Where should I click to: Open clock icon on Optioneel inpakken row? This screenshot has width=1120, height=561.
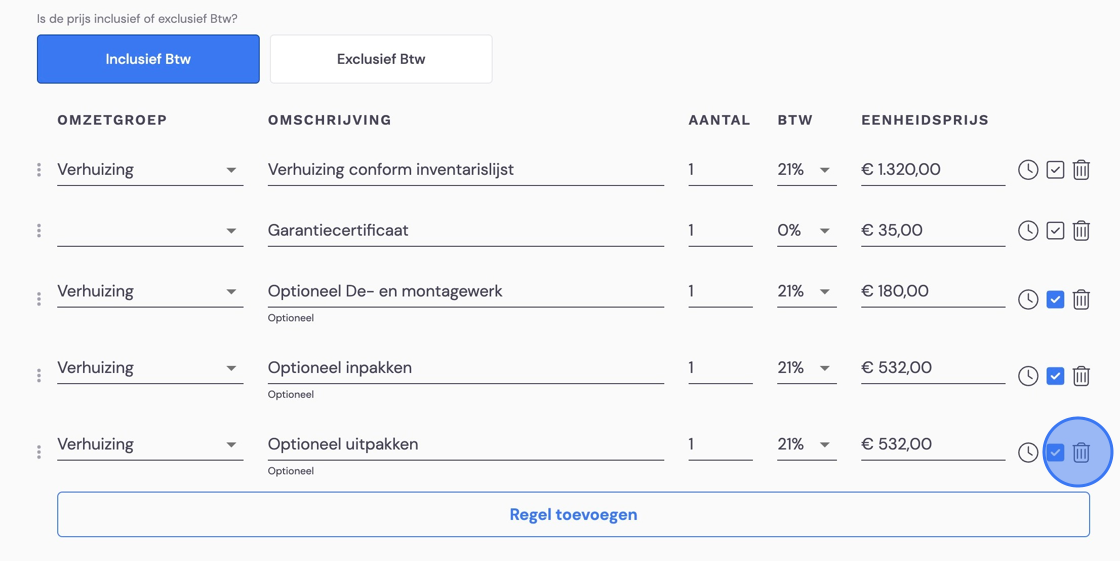tap(1028, 376)
